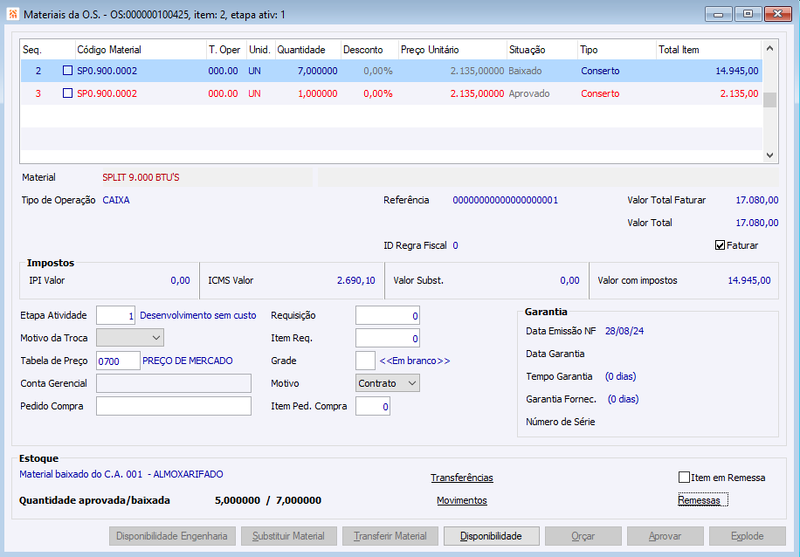The height and width of the screenshot is (557, 800).
Task: Click the Quantidade column header
Action: [x=308, y=49]
